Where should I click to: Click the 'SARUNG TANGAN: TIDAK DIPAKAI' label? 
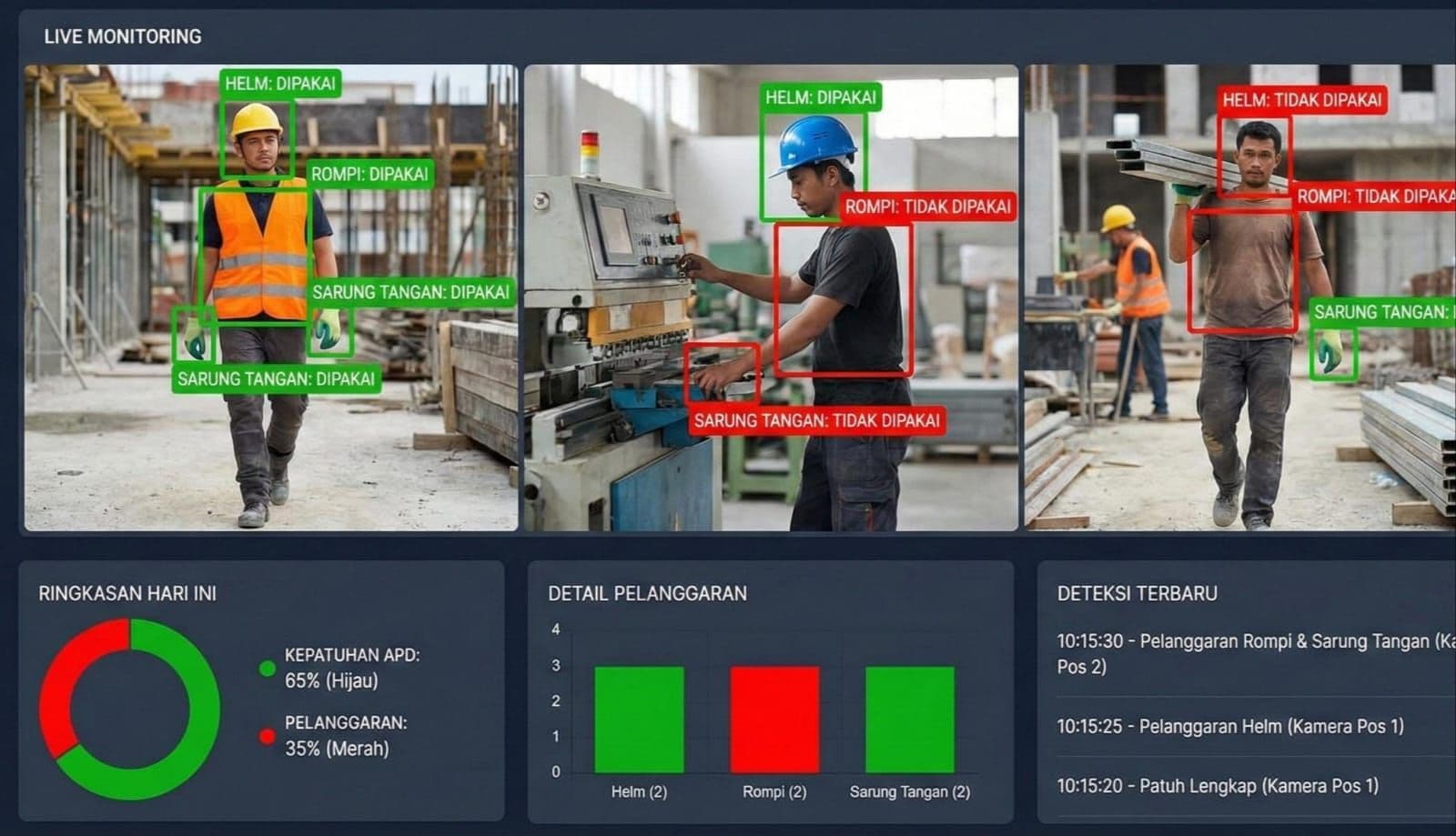816,421
